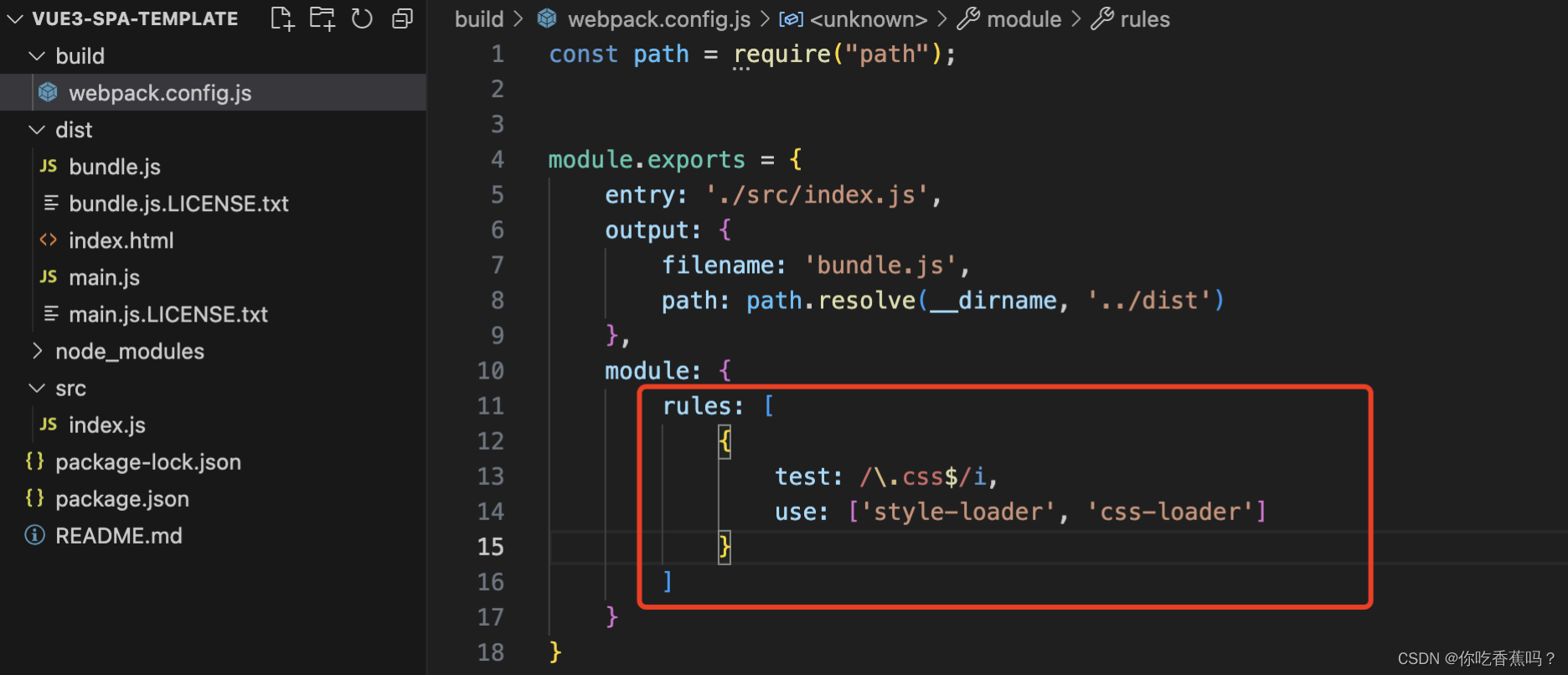
Task: Open index.js in the src folder
Action: (107, 425)
